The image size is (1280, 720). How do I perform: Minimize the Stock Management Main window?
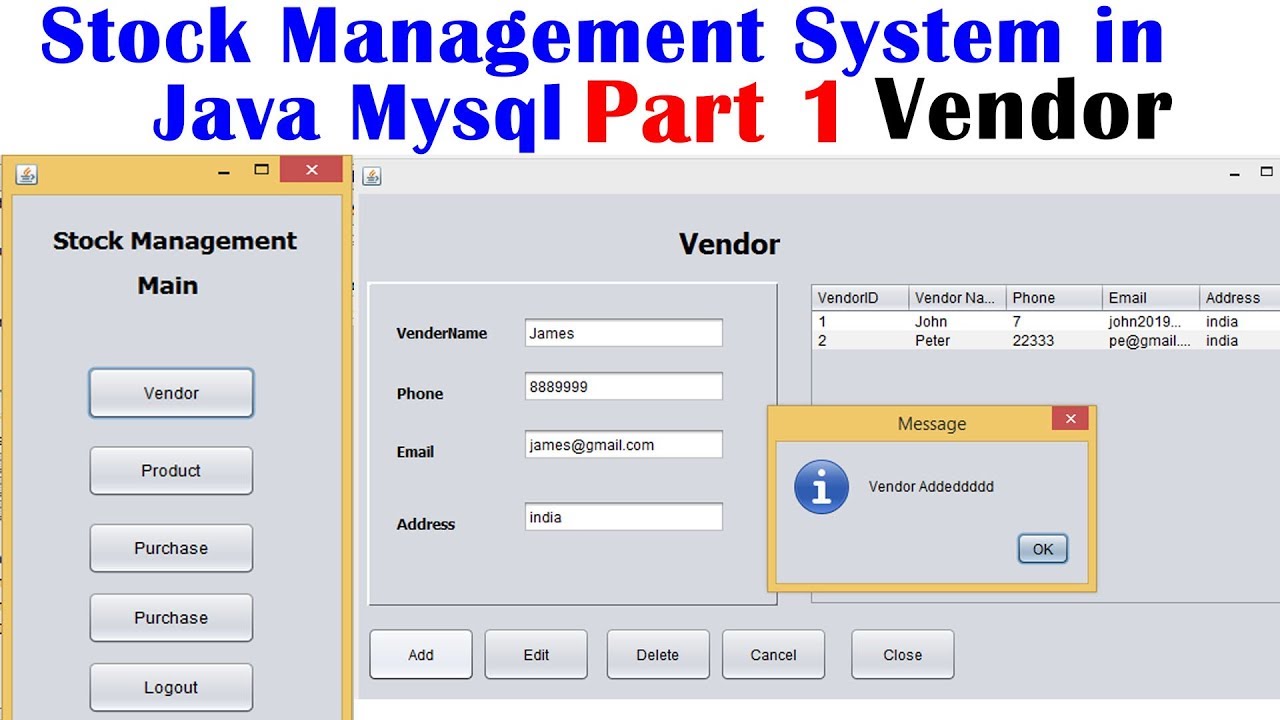tap(224, 171)
